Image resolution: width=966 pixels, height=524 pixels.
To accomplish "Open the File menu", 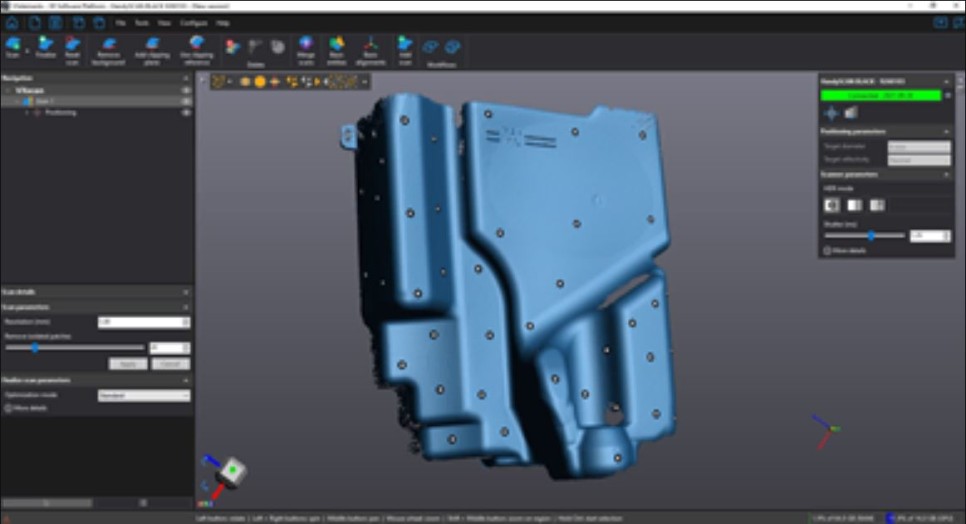I will pyautogui.click(x=120, y=22).
